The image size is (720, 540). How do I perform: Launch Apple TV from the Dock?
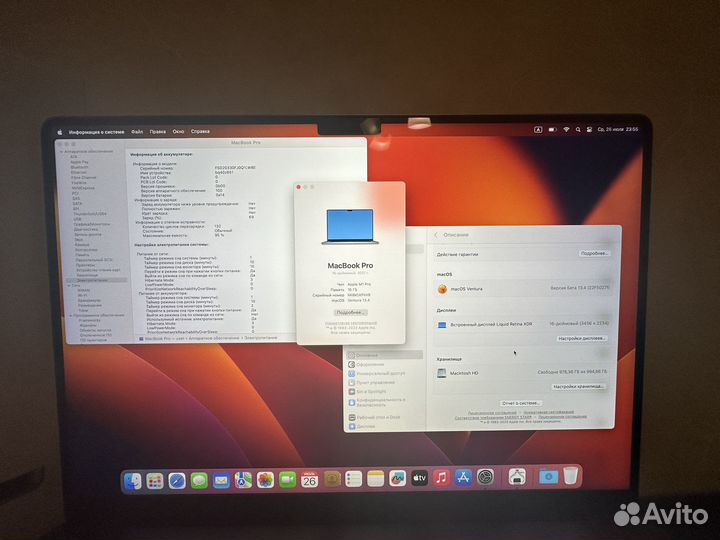pos(419,478)
